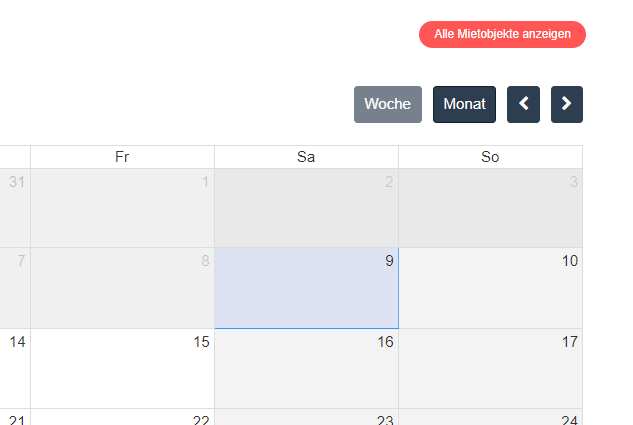Click Thursday the 7th day cell

point(14,288)
